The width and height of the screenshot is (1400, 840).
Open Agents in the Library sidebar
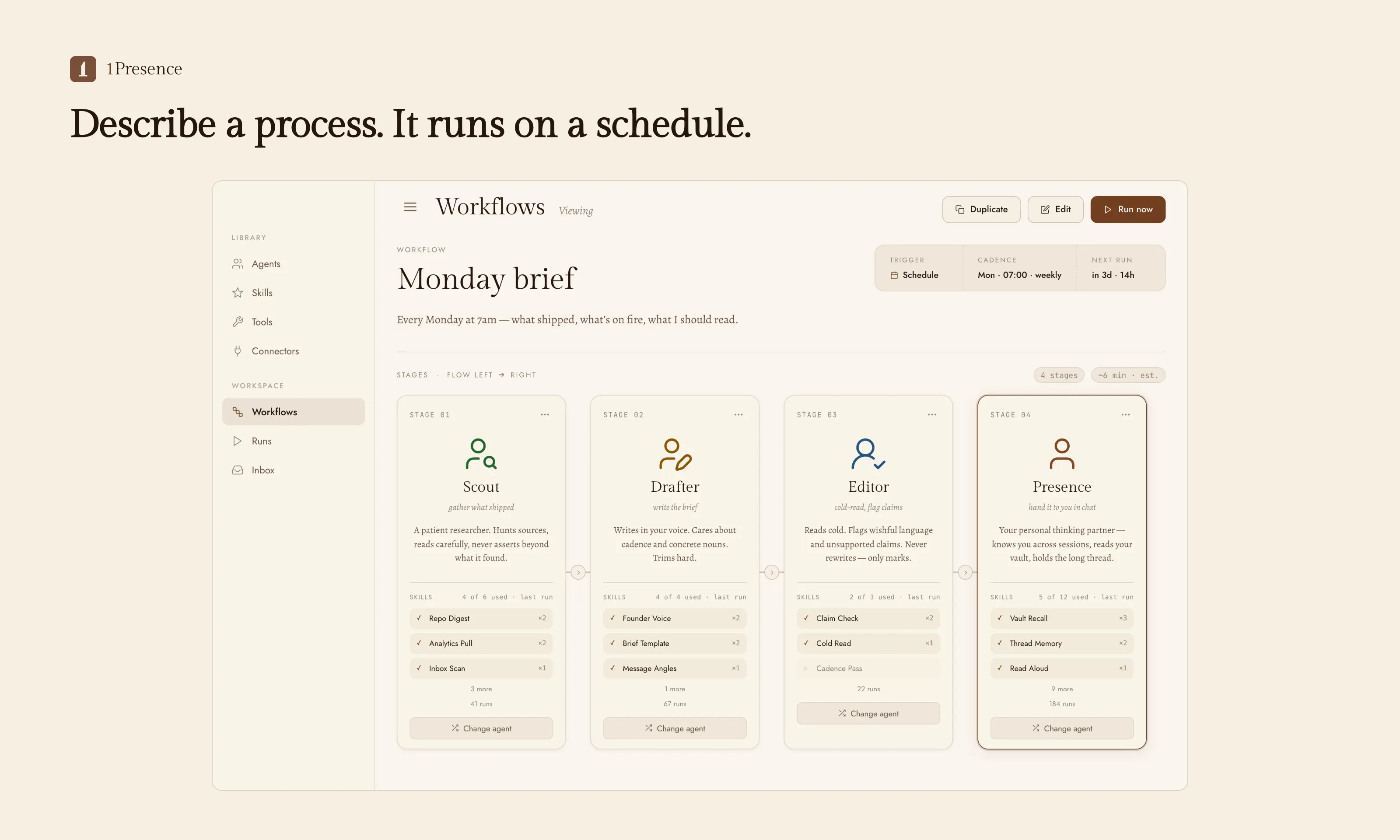[293, 264]
